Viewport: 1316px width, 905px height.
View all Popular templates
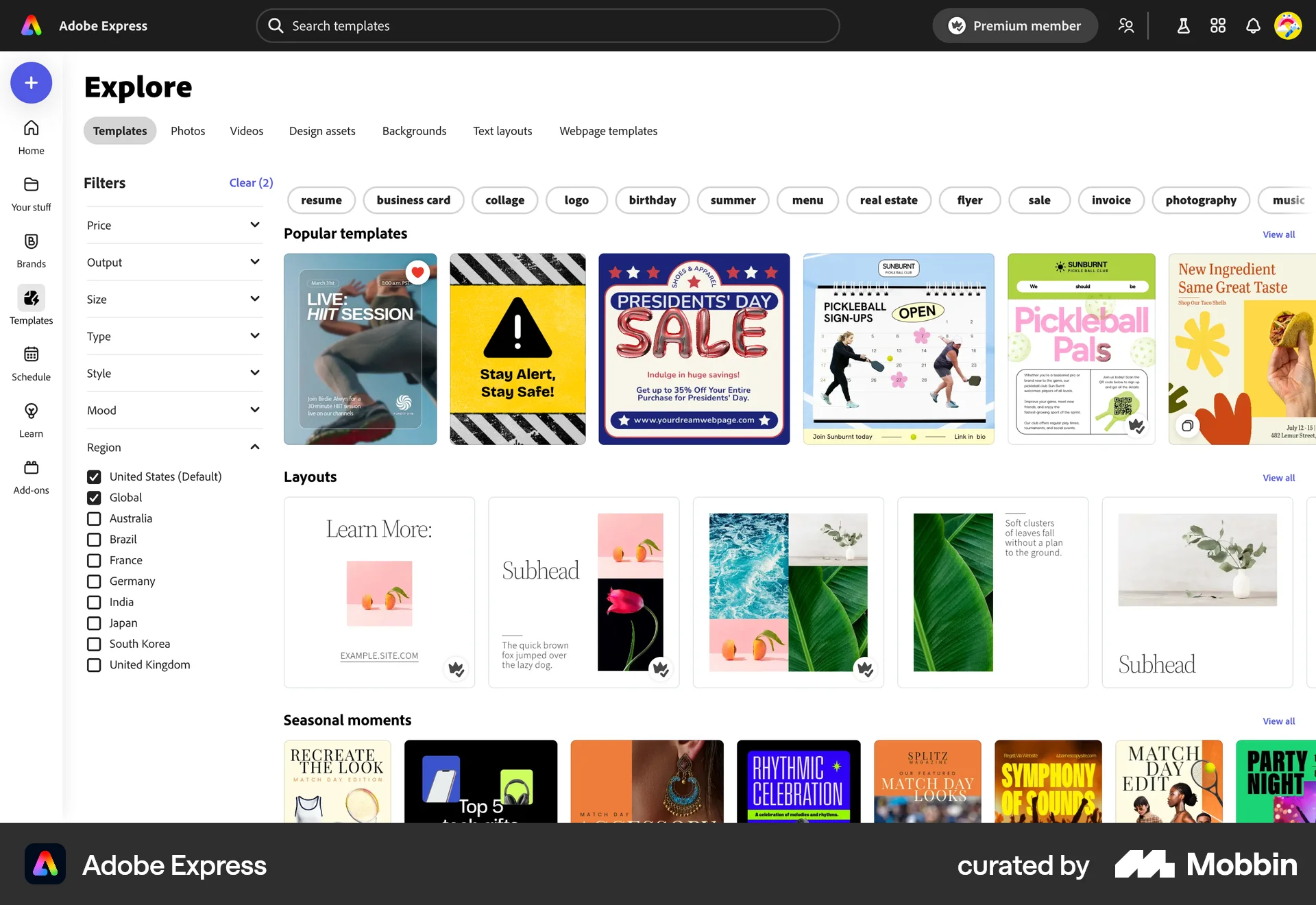point(1278,234)
